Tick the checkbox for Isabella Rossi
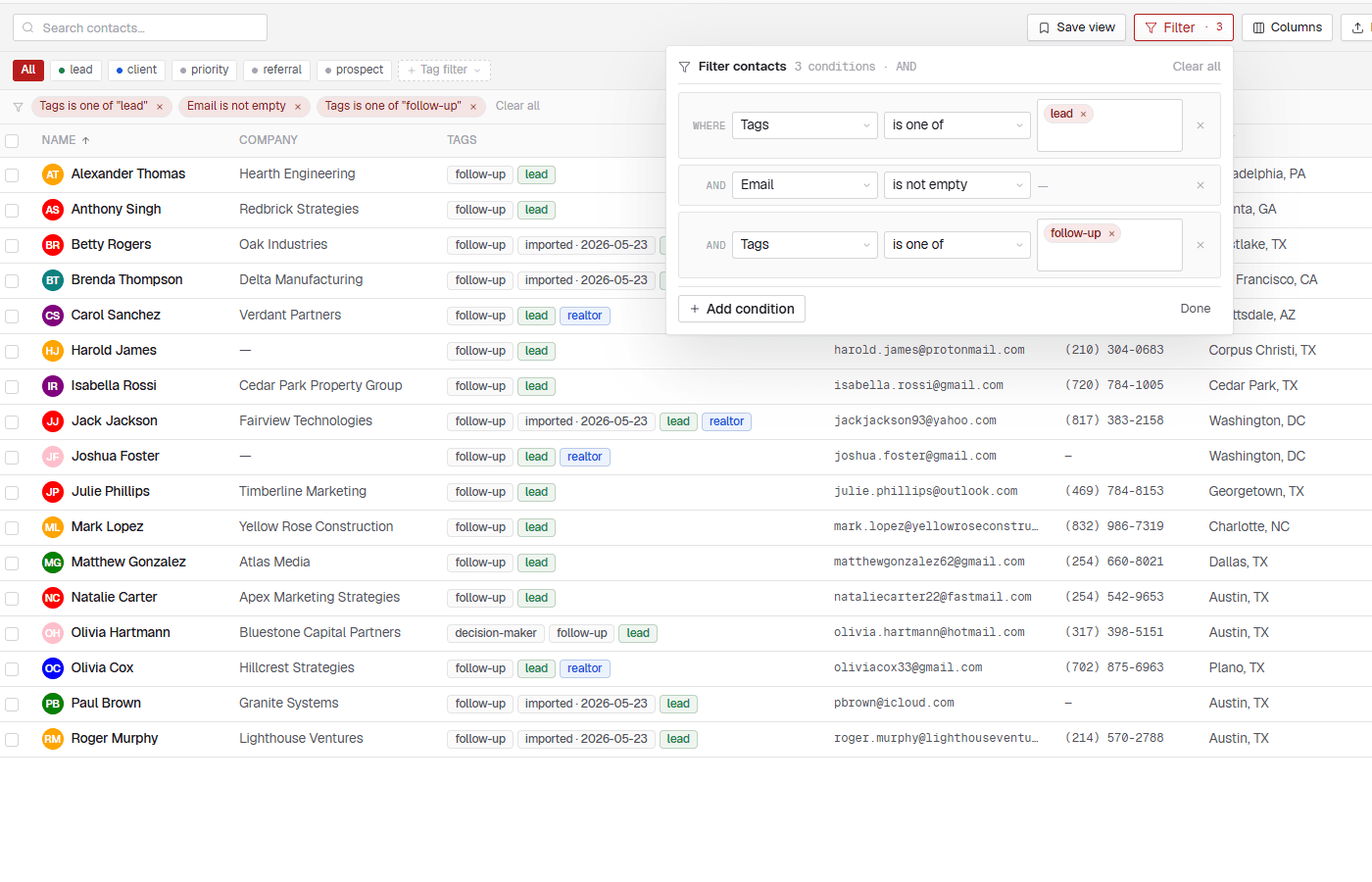 tap(12, 387)
